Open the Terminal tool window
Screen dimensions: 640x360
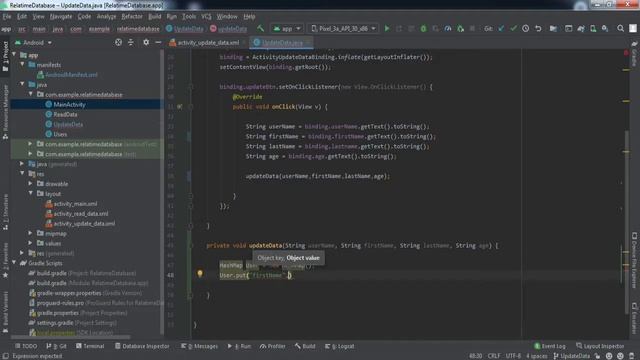tap(90, 346)
